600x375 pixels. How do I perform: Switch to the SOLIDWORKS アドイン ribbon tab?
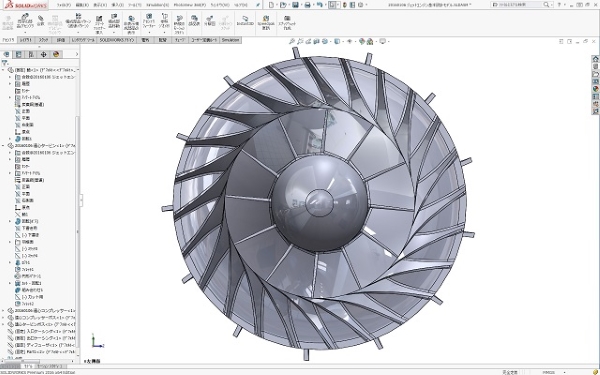[117, 40]
